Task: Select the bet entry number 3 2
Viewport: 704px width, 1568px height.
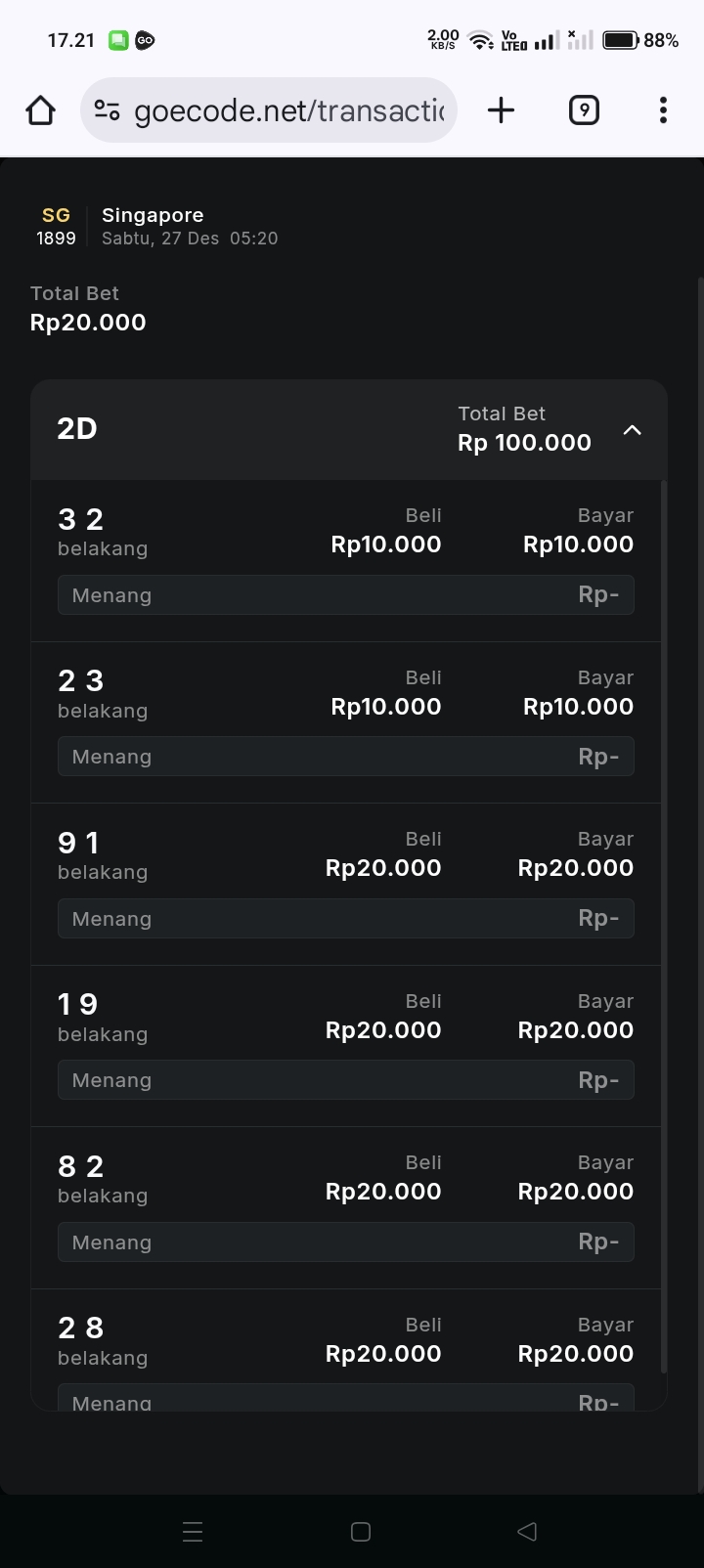Action: pos(81,519)
